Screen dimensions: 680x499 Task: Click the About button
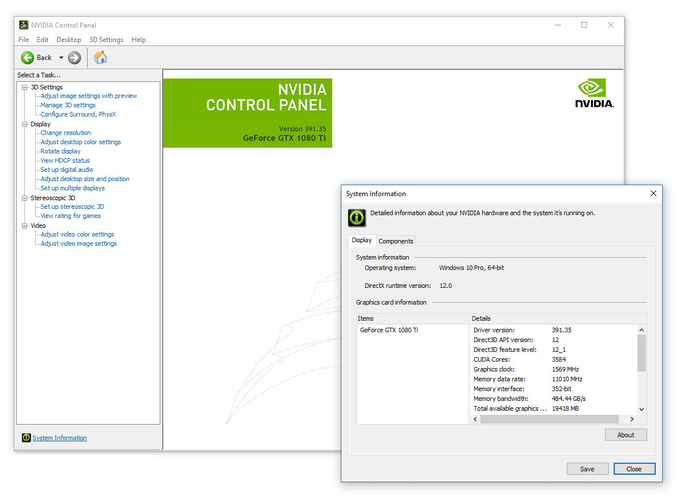coord(626,435)
